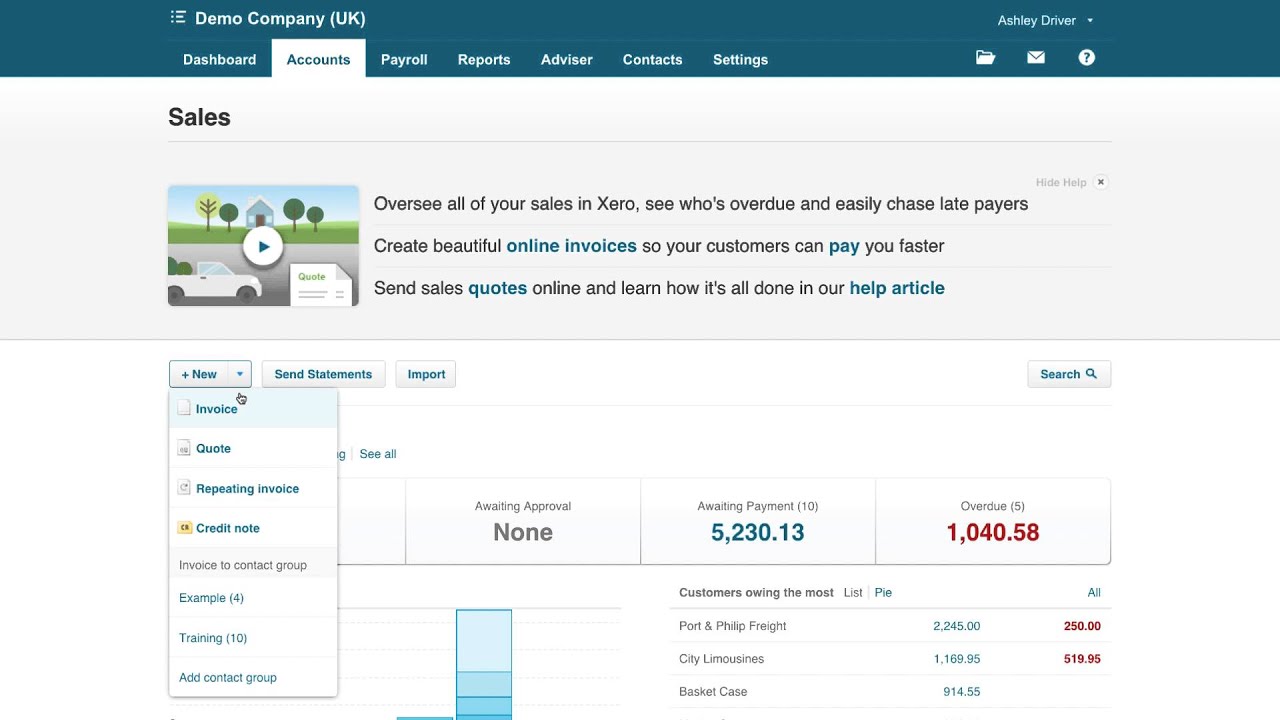Click the 1,169.95 amount owing
Screen dimensions: 1280x720
click(x=957, y=659)
